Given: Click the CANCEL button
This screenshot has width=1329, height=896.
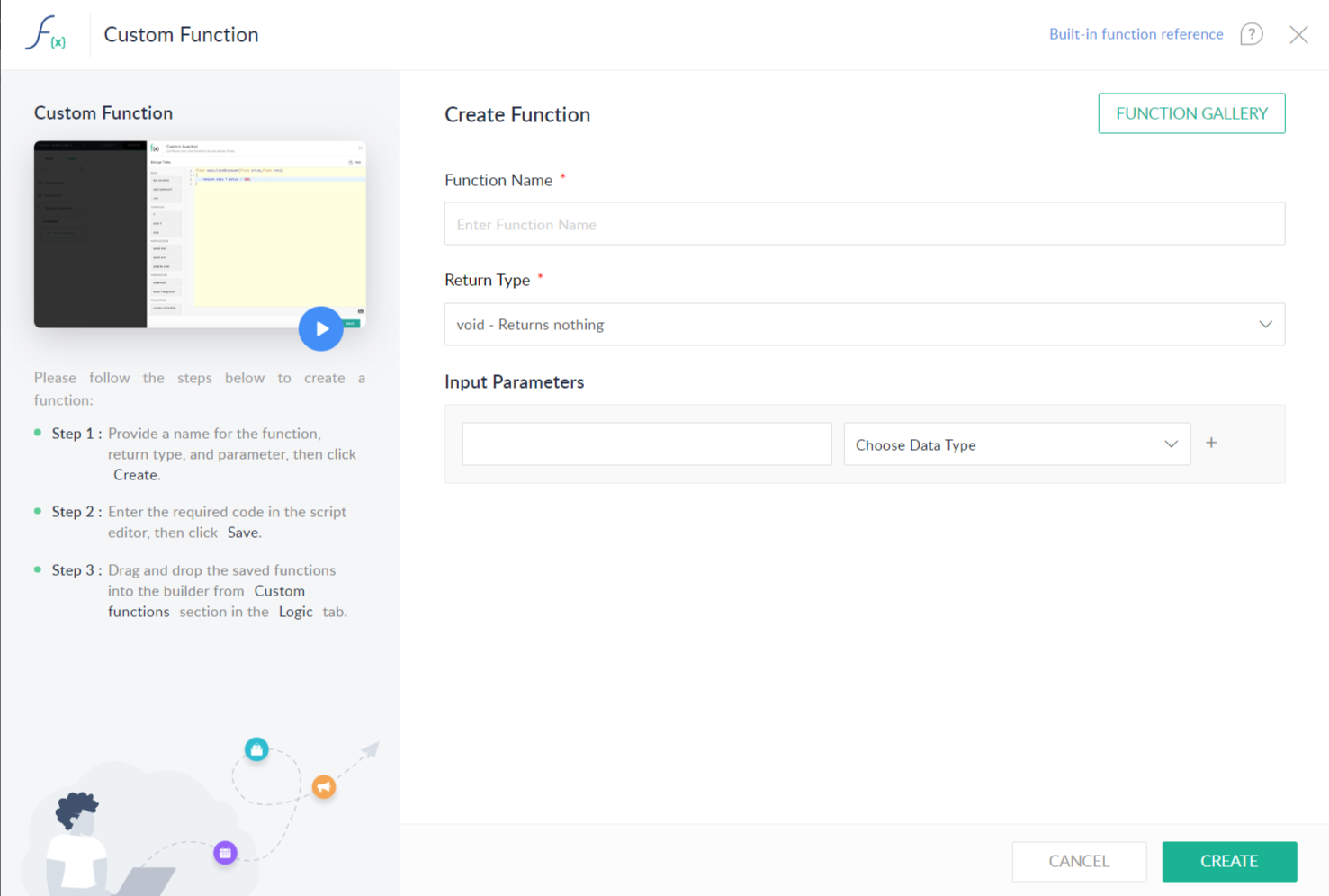Looking at the screenshot, I should pos(1079,861).
